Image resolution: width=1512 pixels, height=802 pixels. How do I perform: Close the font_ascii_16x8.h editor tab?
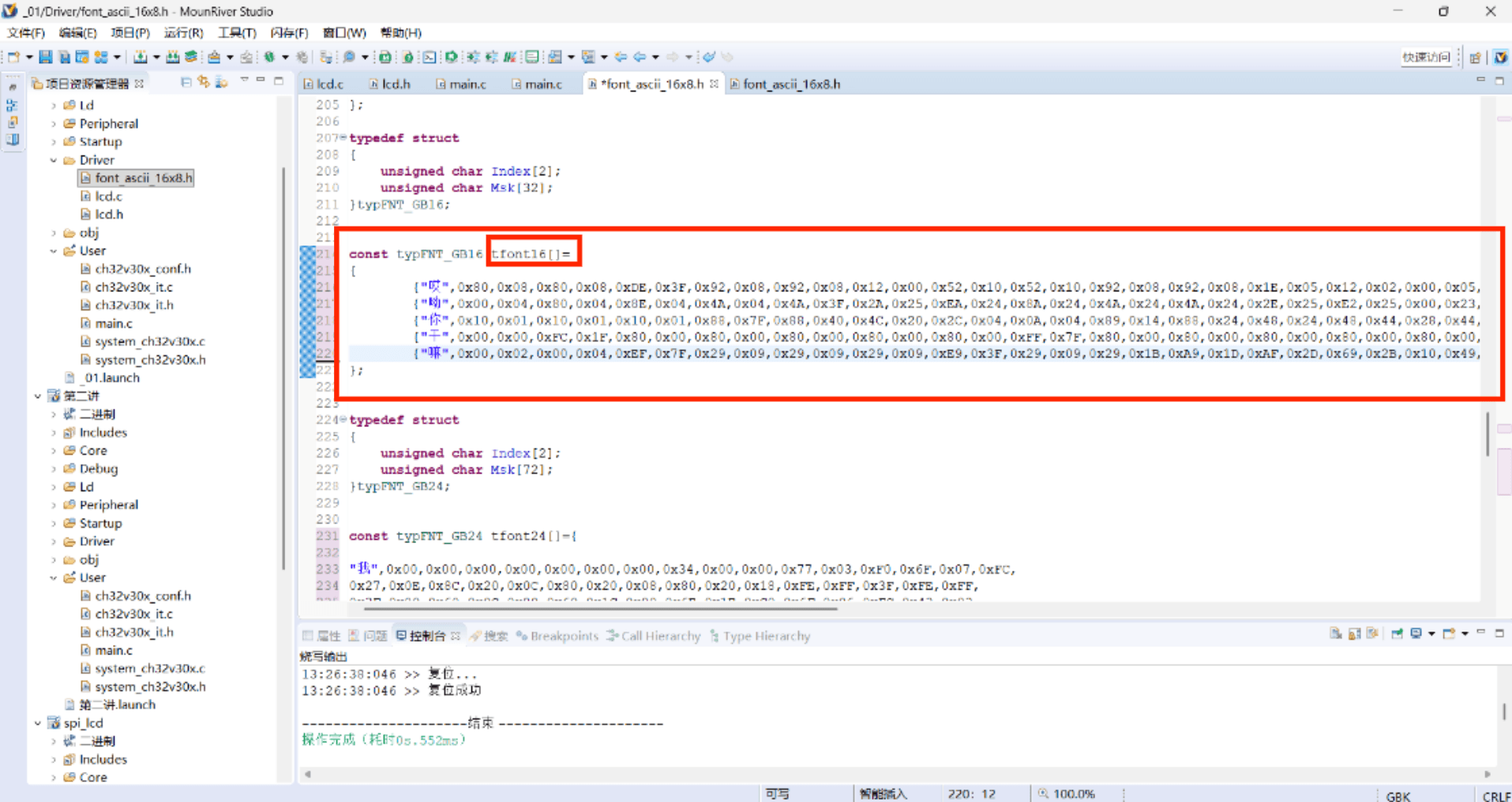point(715,84)
